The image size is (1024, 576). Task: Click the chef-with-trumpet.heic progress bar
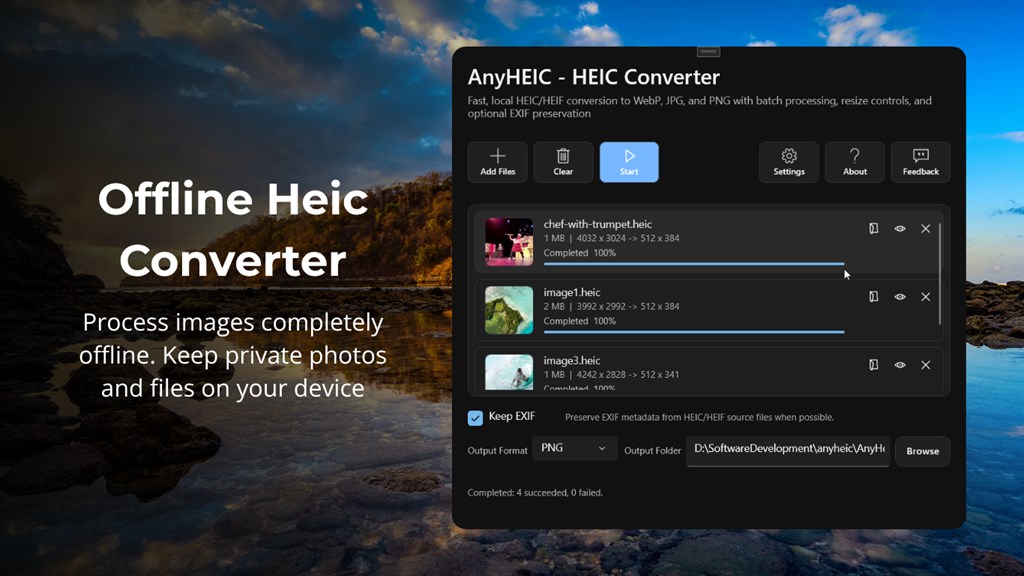[x=694, y=264]
